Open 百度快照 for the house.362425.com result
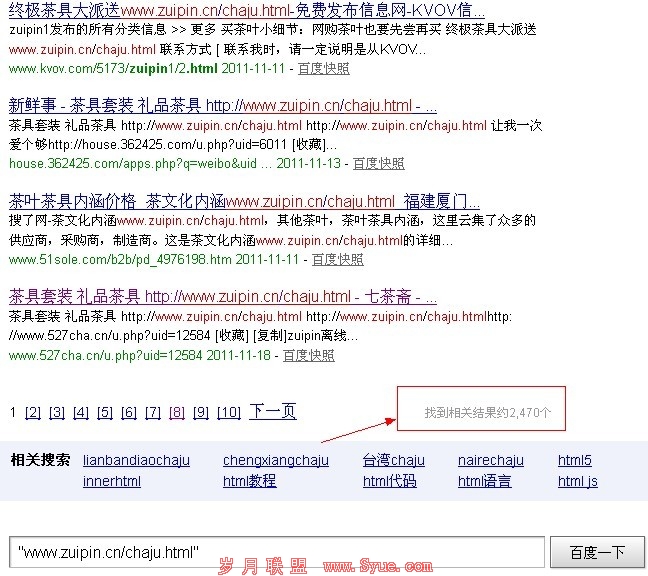The height and width of the screenshot is (576, 648). 379,164
